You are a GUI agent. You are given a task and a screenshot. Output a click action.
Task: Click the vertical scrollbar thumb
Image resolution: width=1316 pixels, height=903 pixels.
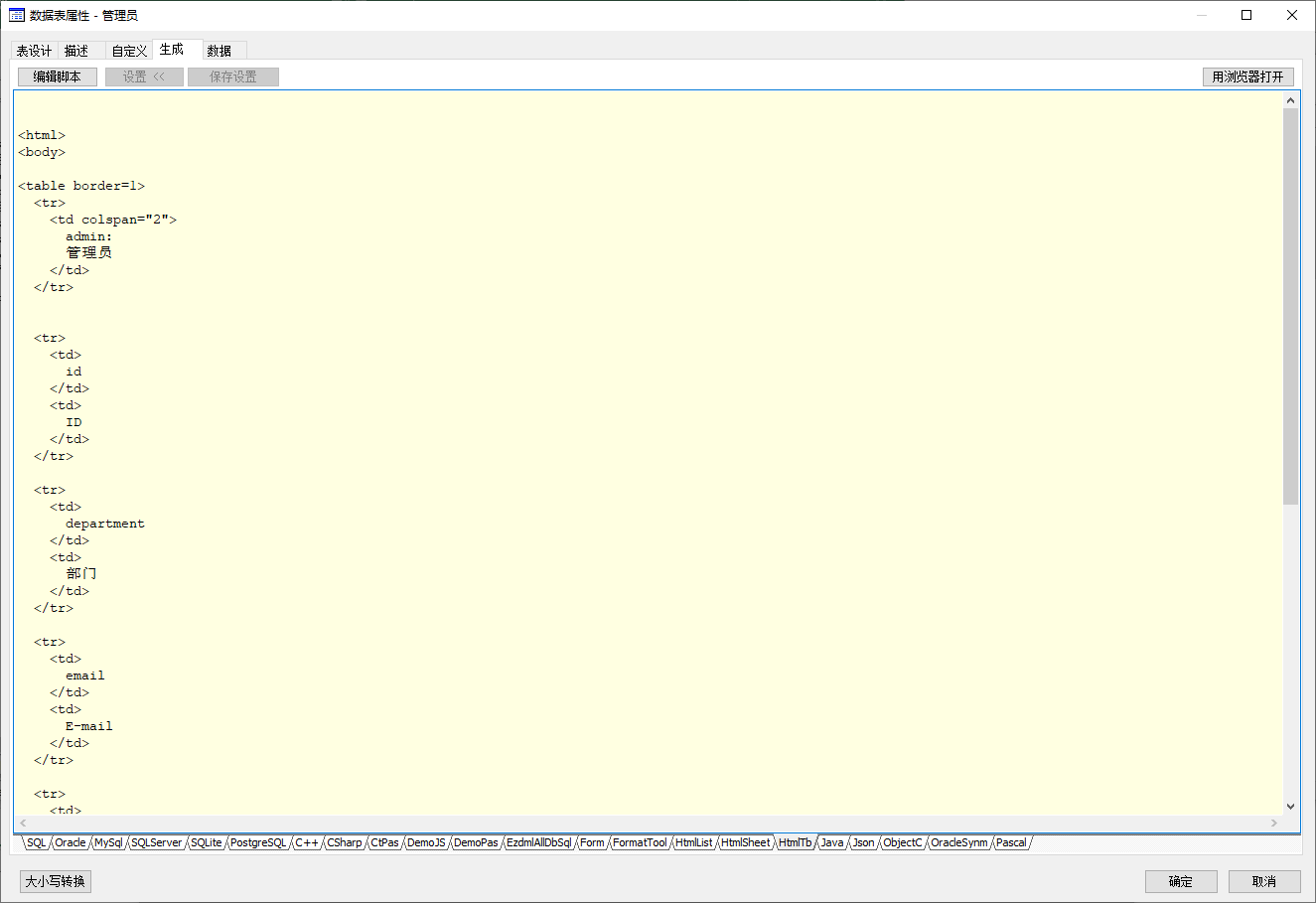(x=1290, y=306)
